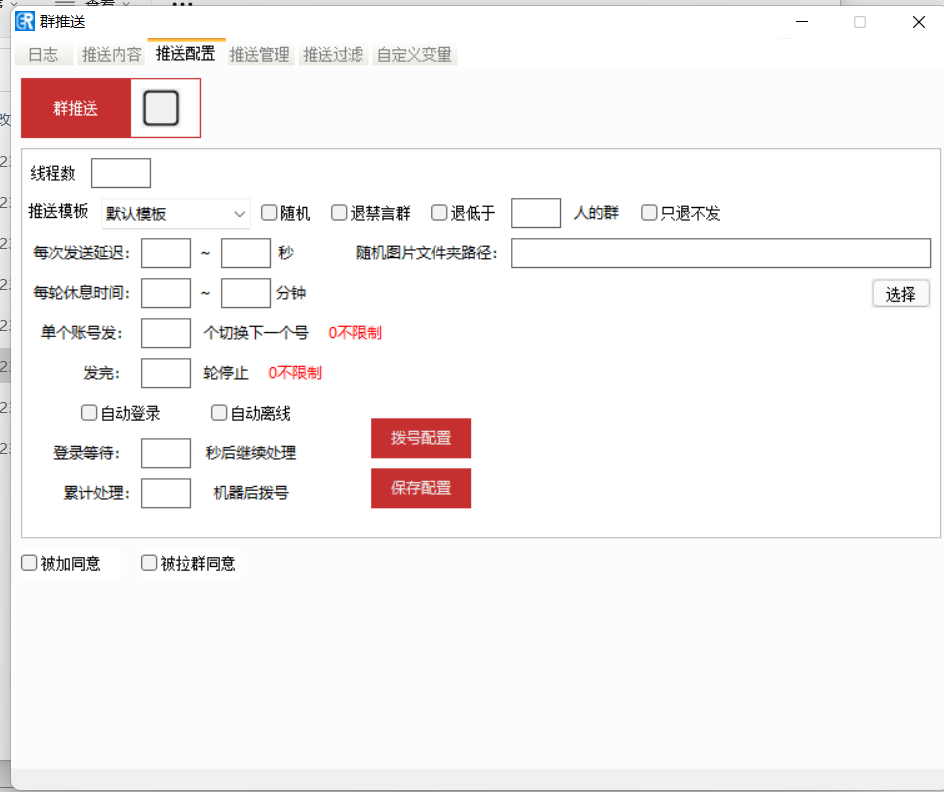Open the 推送内容 tab
The width and height of the screenshot is (944, 792).
pos(111,55)
